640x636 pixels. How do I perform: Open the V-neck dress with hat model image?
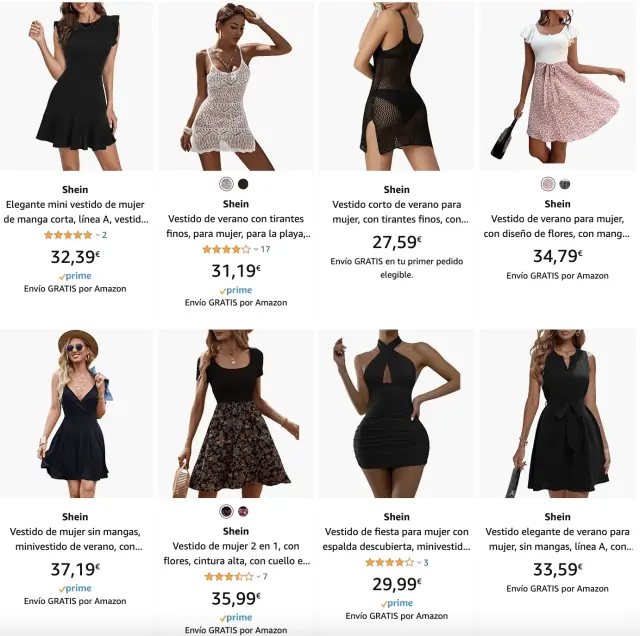click(76, 414)
